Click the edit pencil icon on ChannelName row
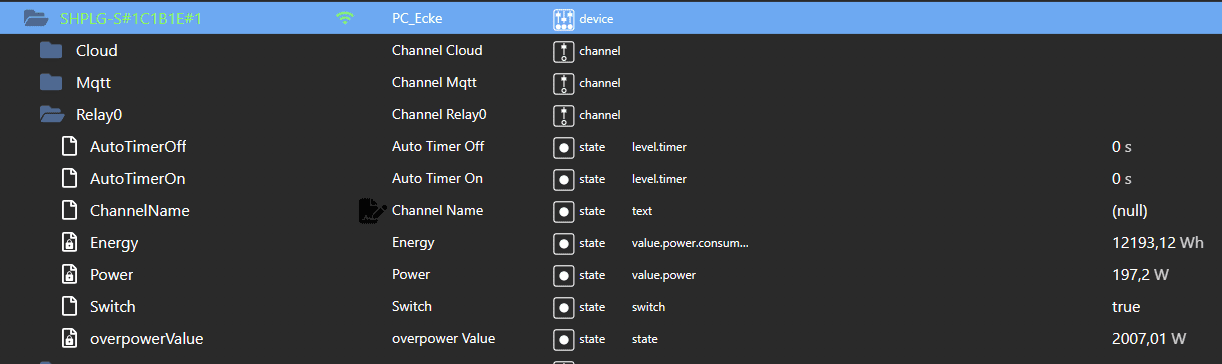This screenshot has width=1222, height=364. click(372, 210)
